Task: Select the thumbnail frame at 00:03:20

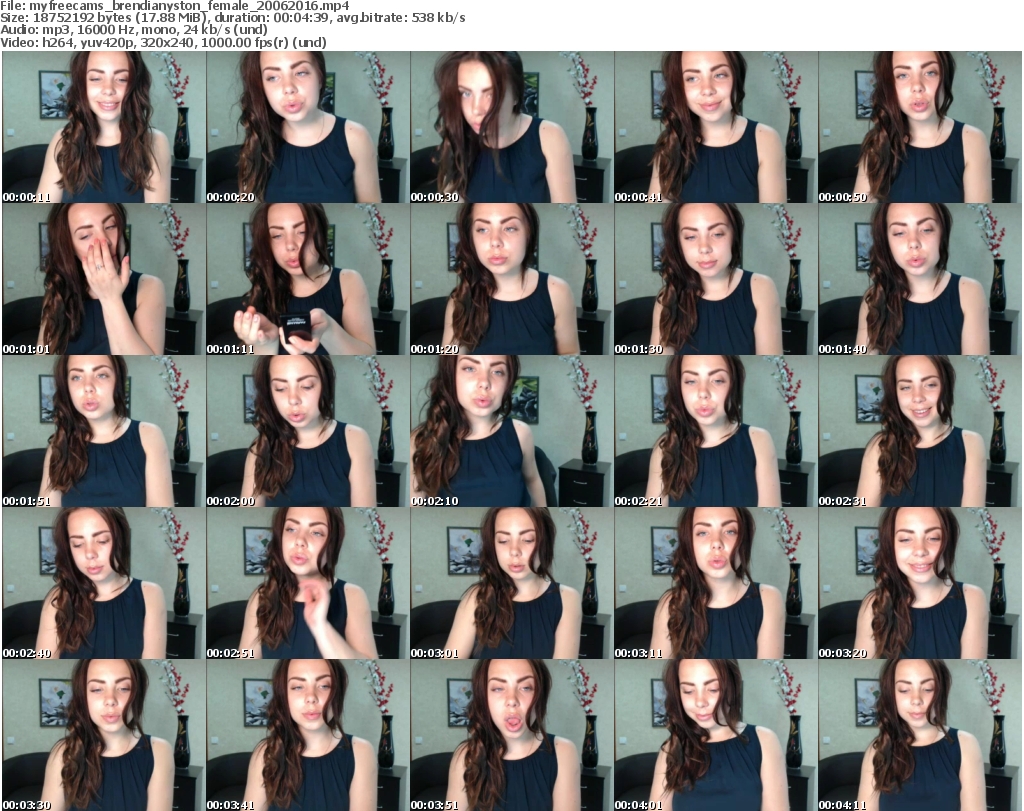Action: click(x=920, y=584)
